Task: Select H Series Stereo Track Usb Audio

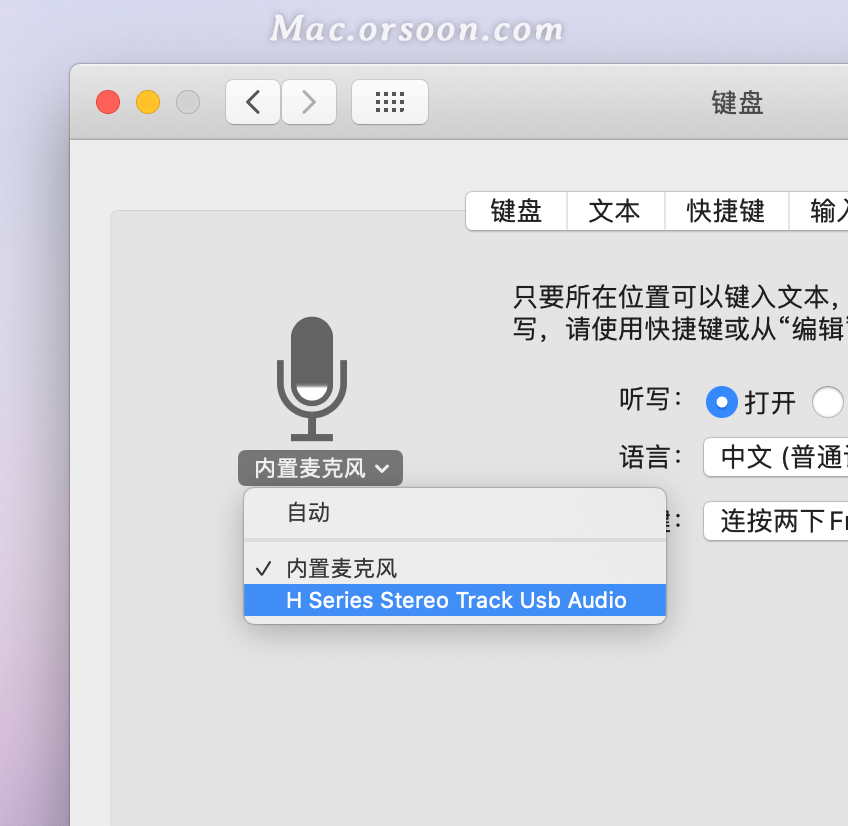Action: tap(455, 600)
